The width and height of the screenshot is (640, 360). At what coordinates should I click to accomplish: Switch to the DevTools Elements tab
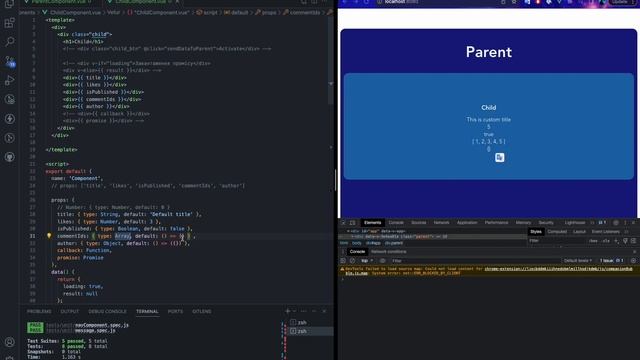(372, 223)
